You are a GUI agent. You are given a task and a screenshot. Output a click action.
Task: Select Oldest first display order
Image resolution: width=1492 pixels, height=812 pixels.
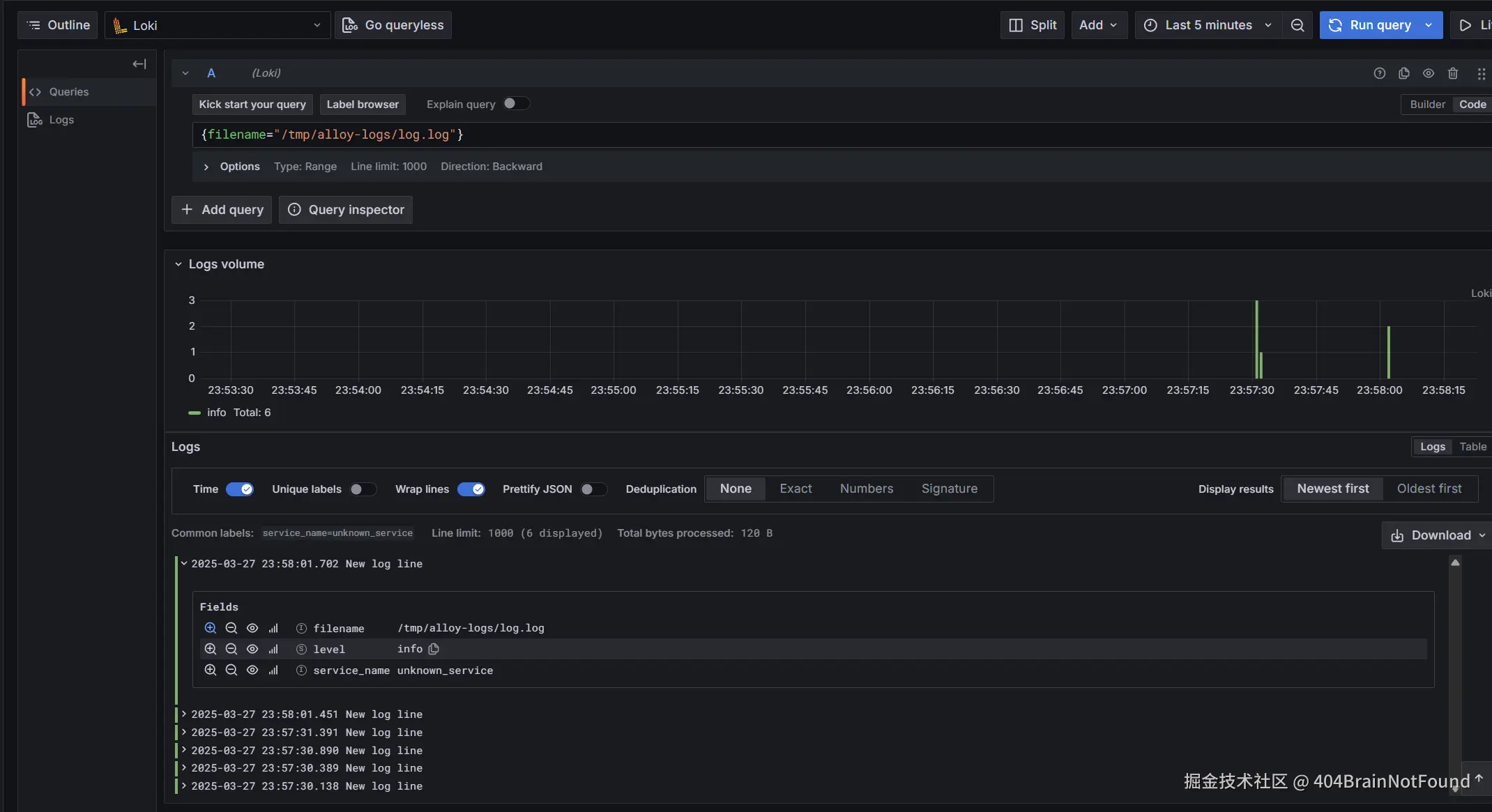tap(1429, 489)
